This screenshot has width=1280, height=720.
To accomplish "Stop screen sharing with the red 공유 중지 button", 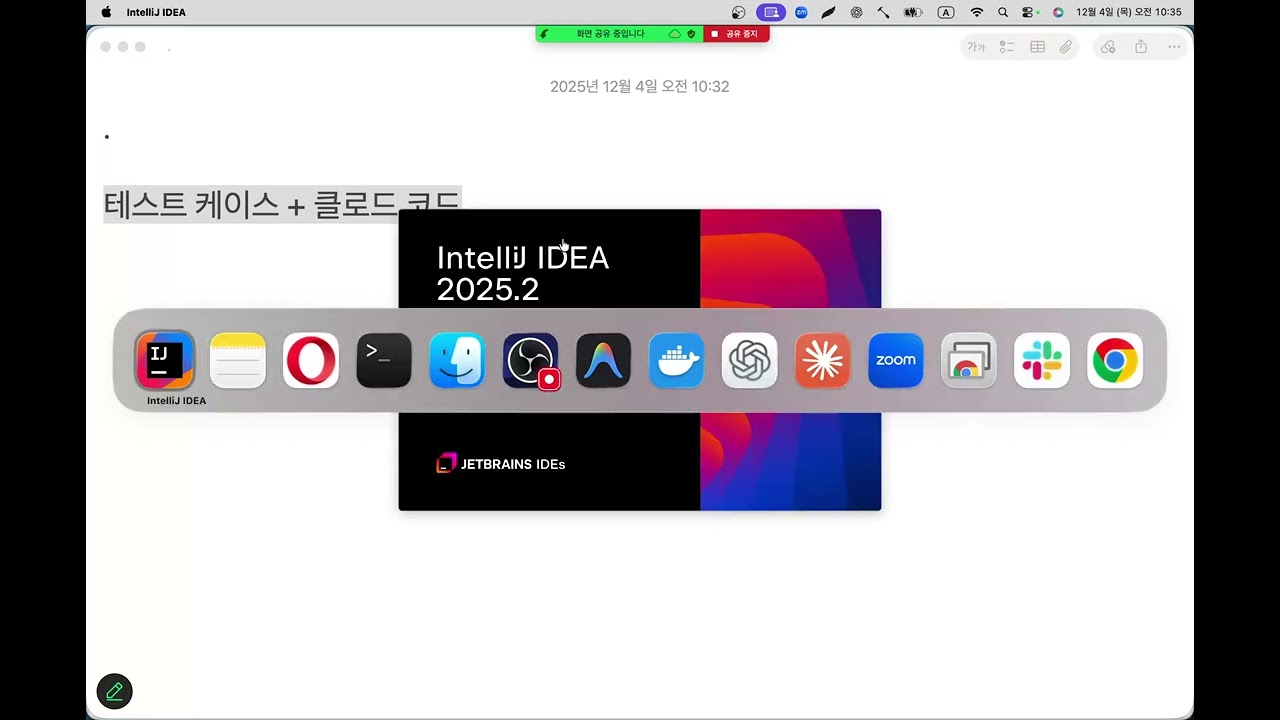I will coord(736,34).
